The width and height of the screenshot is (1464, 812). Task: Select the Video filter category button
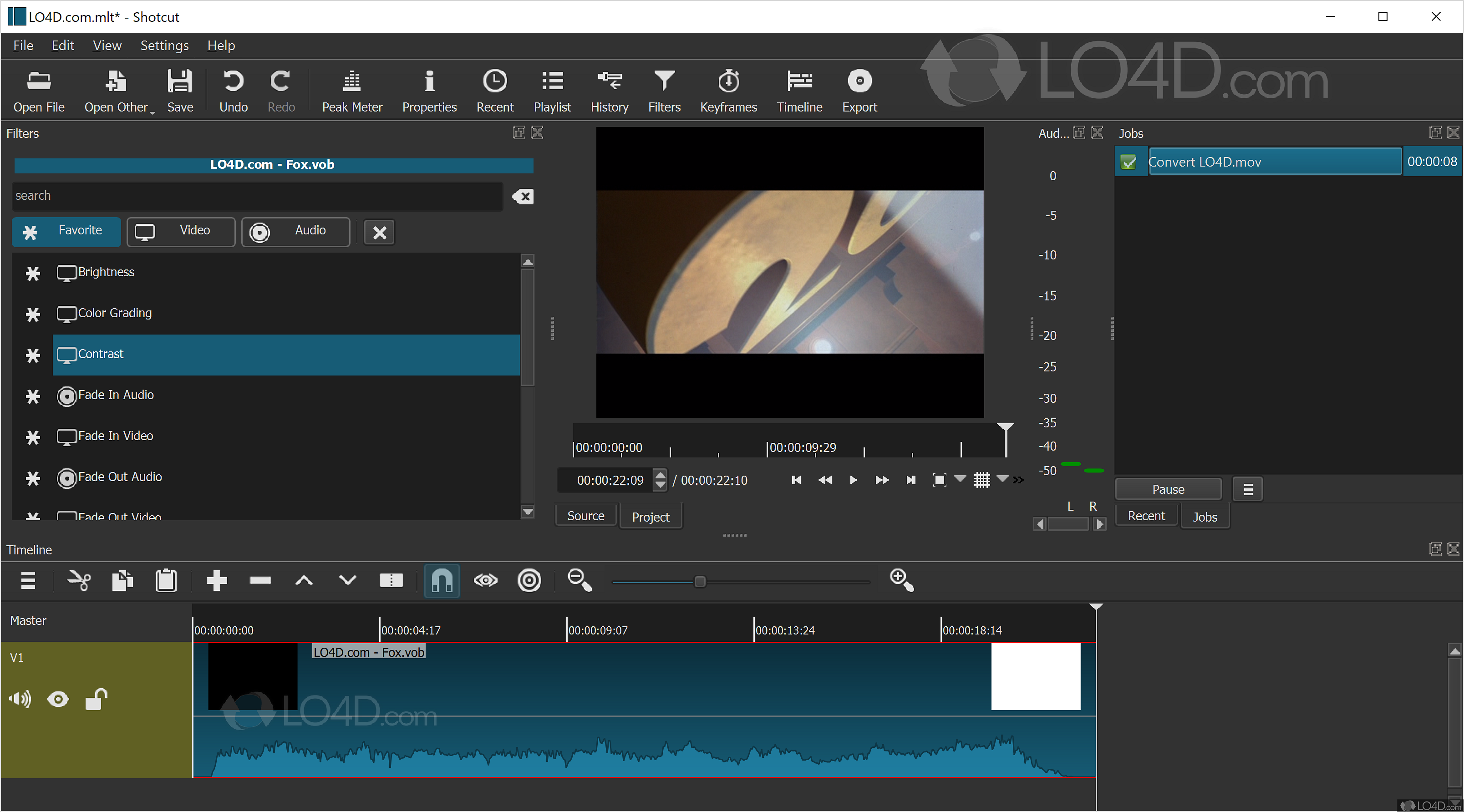[181, 231]
